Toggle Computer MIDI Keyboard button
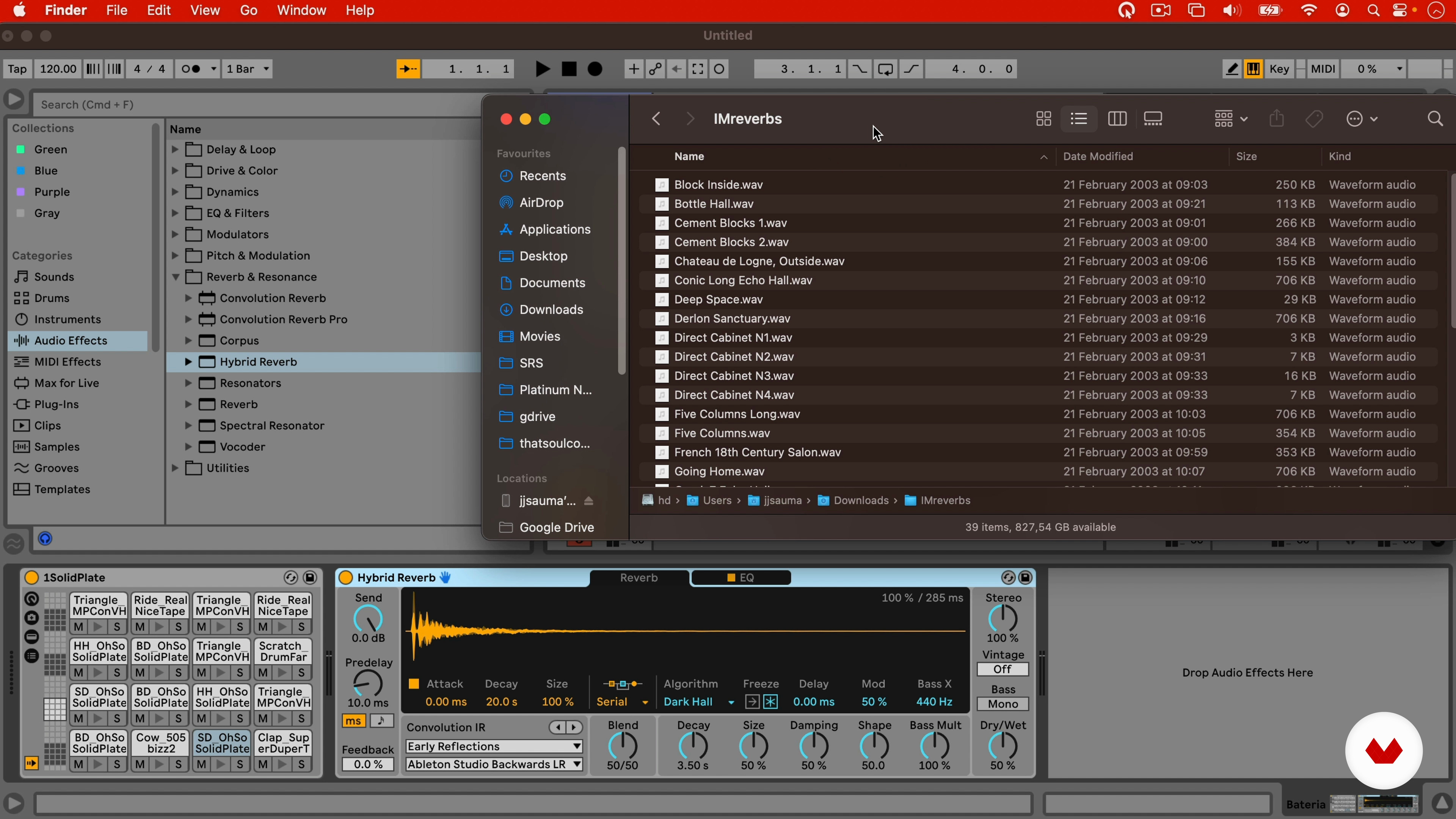The image size is (1456, 819). (1253, 69)
